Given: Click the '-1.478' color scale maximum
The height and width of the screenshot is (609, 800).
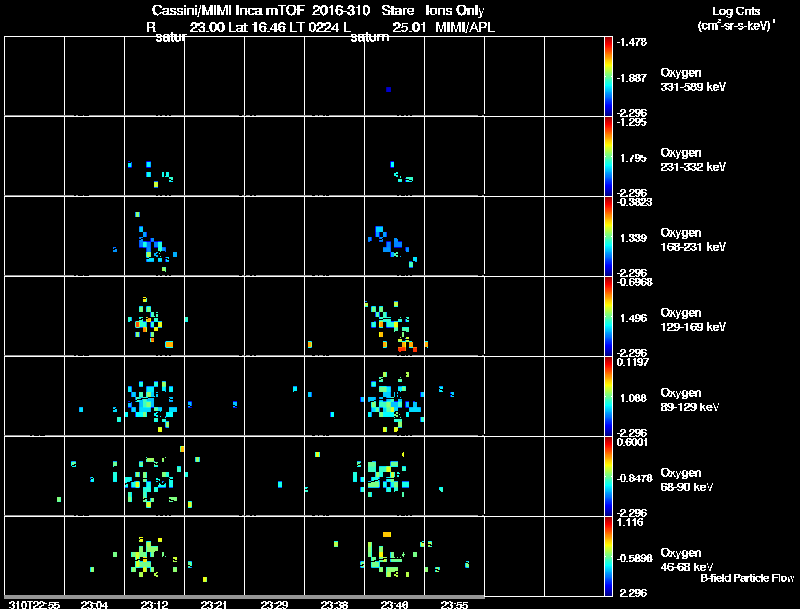Looking at the screenshot, I should 632,42.
